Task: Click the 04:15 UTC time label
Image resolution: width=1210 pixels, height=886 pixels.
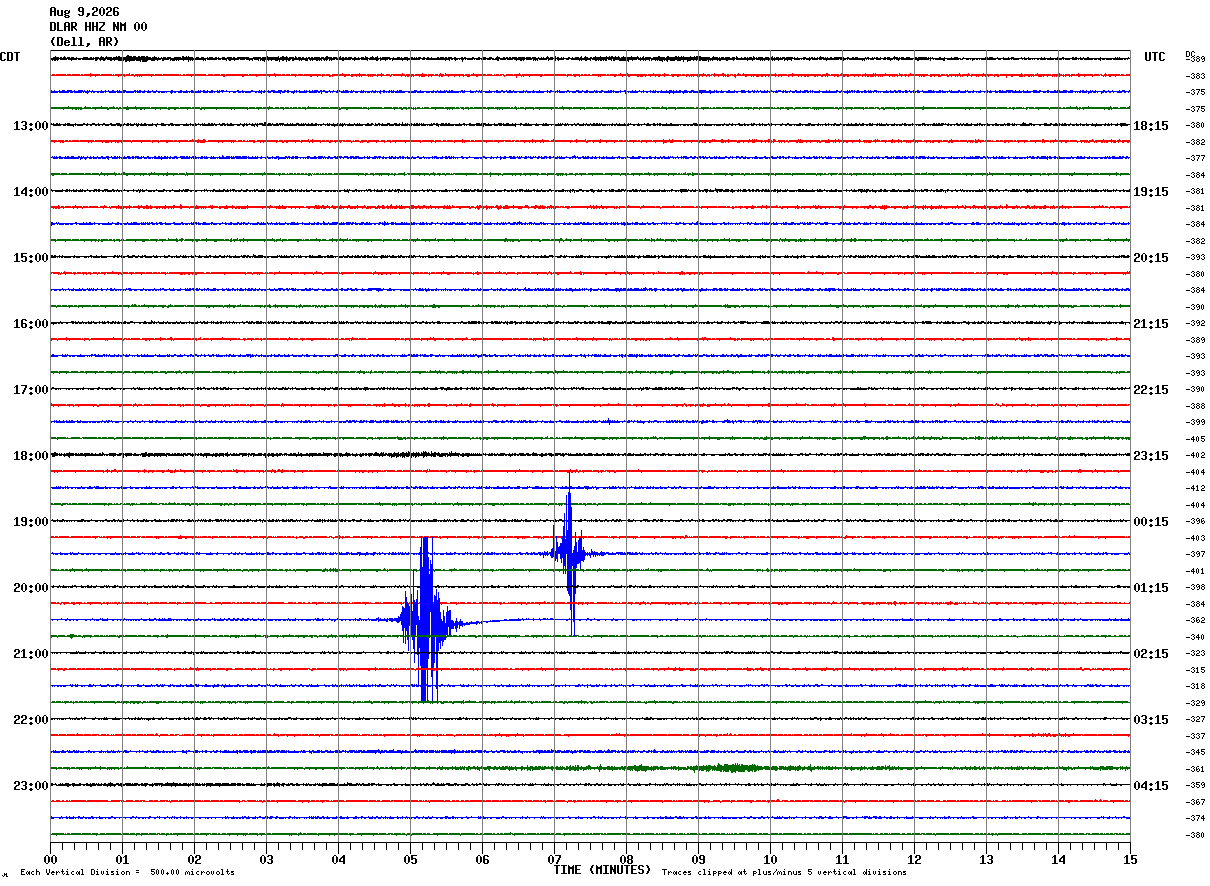Action: click(x=1151, y=786)
